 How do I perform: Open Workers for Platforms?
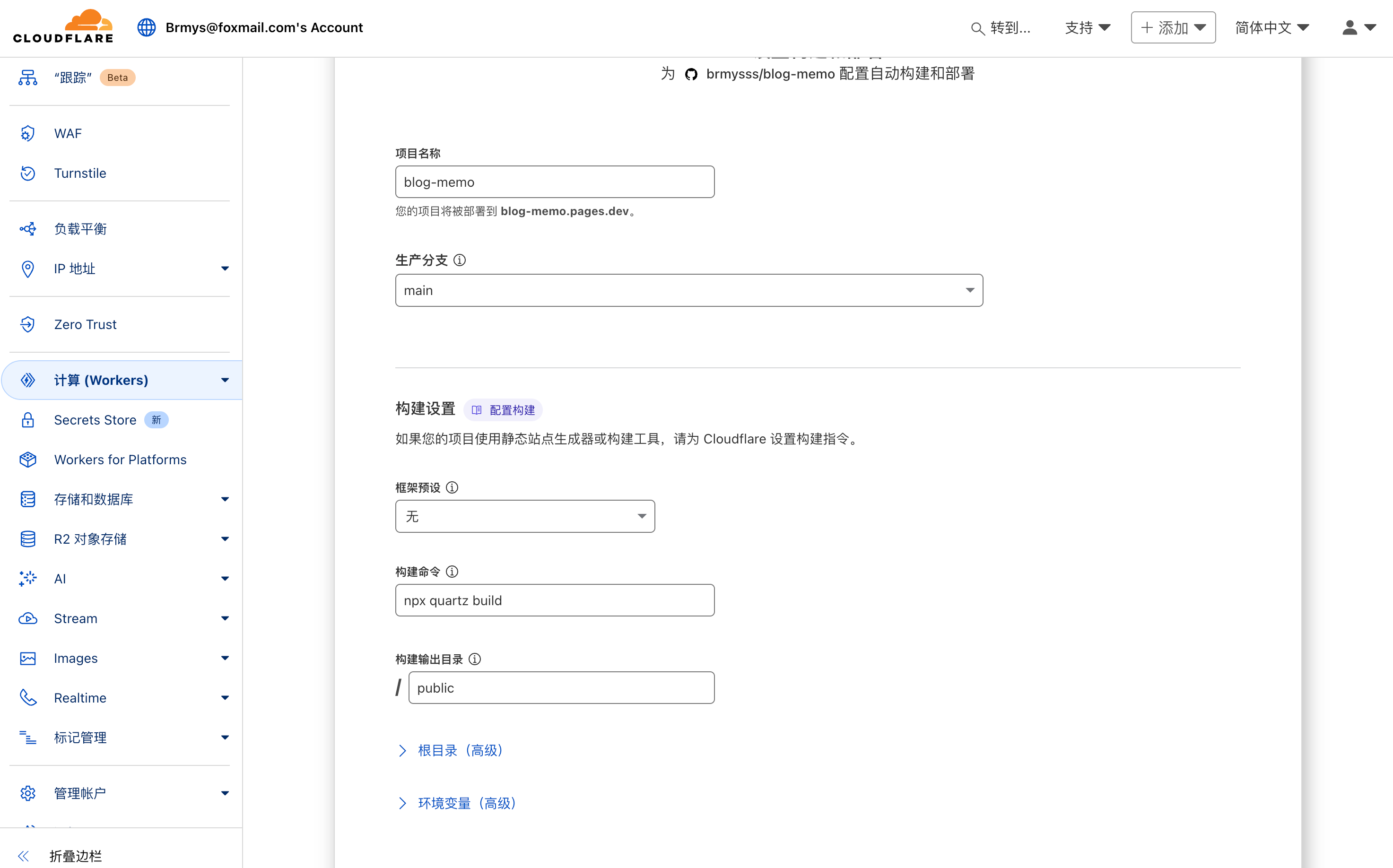pyautogui.click(x=120, y=460)
